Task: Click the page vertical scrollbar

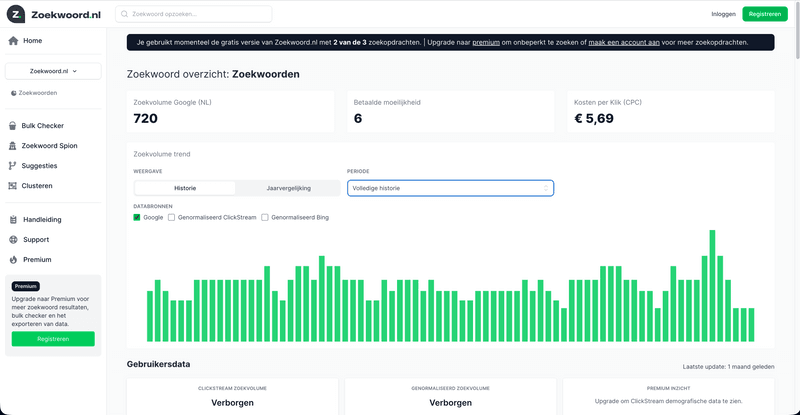Action: click(x=796, y=31)
